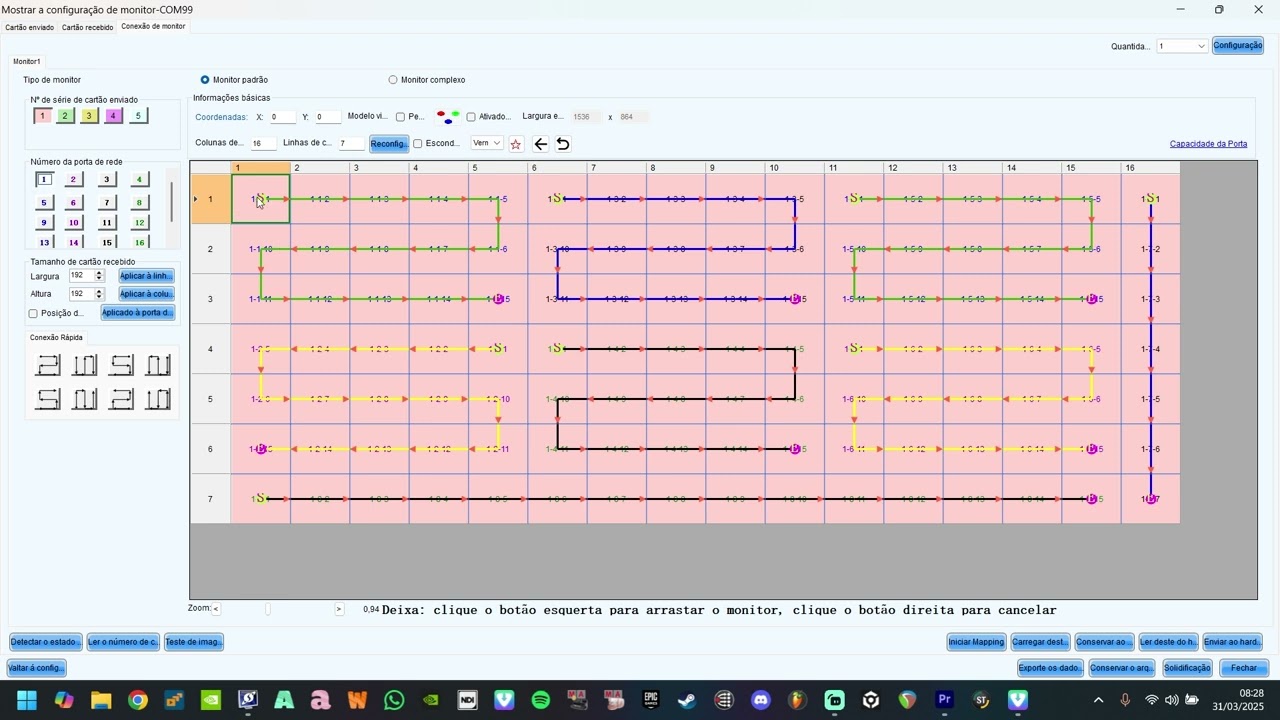Viewport: 1280px width, 720px height.
Task: Click the left arrow back icon
Action: pyautogui.click(x=541, y=144)
